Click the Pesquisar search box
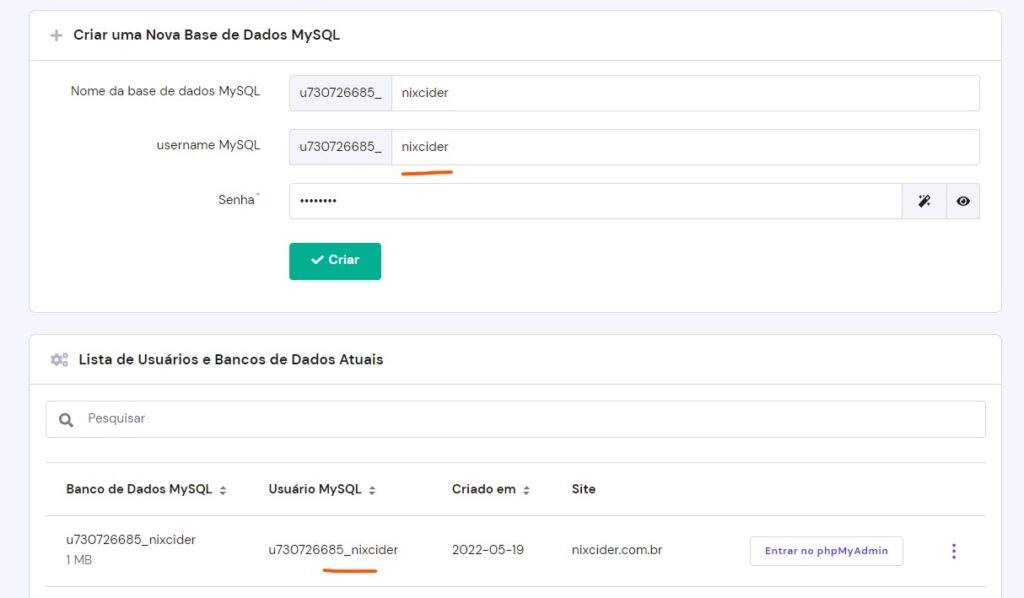 [x=530, y=419]
